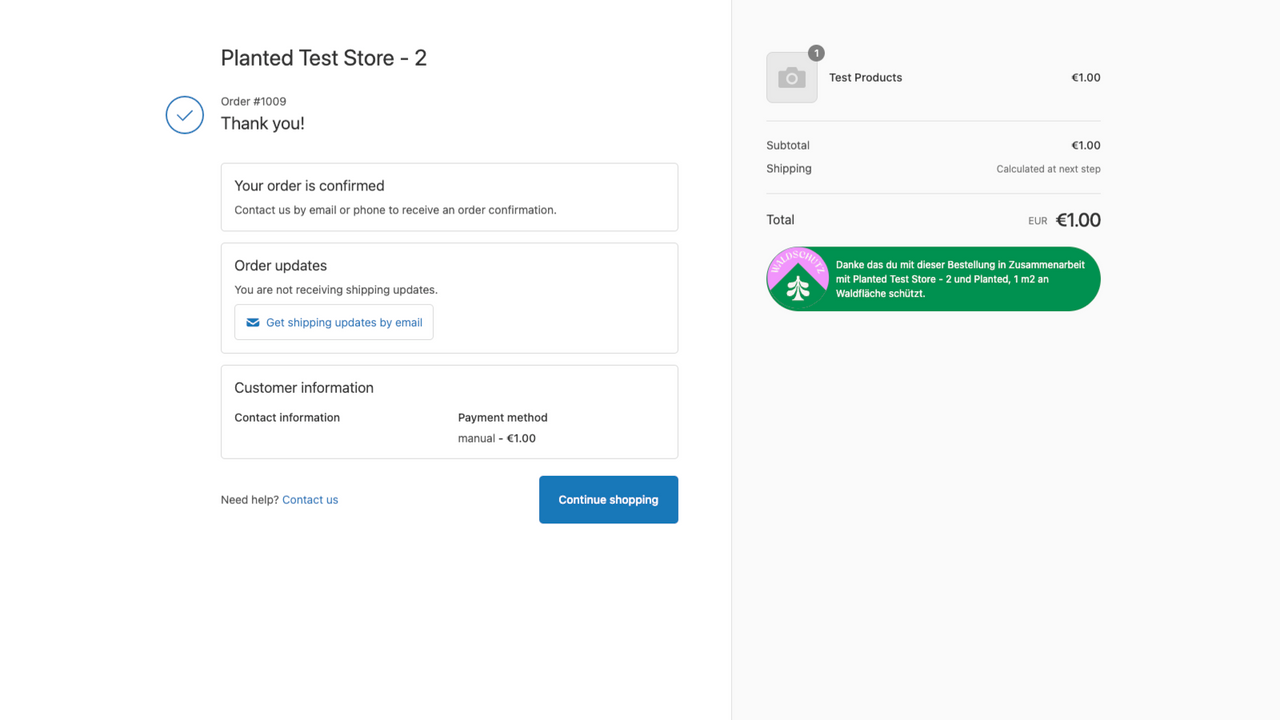Click the Shipping label in order summary
Viewport: 1280px width, 720px height.
pyautogui.click(x=789, y=169)
